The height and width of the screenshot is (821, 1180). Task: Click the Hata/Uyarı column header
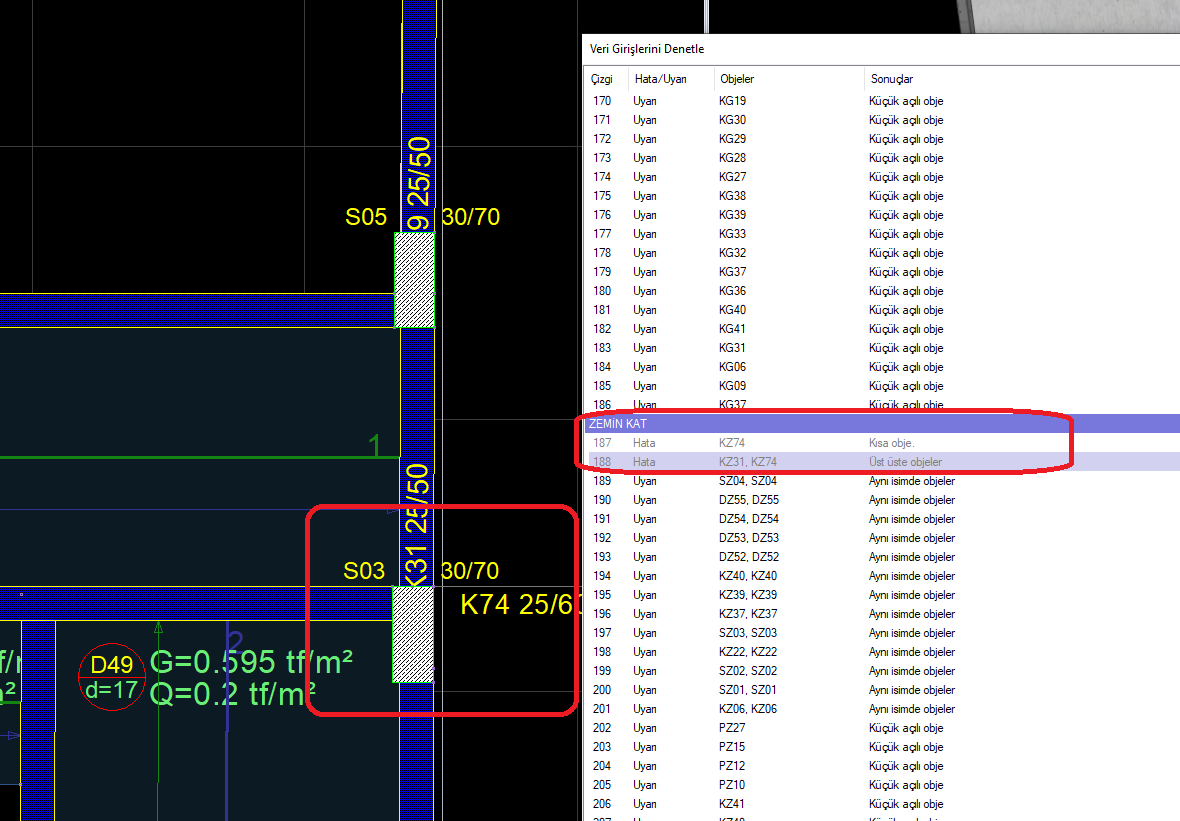click(660, 79)
